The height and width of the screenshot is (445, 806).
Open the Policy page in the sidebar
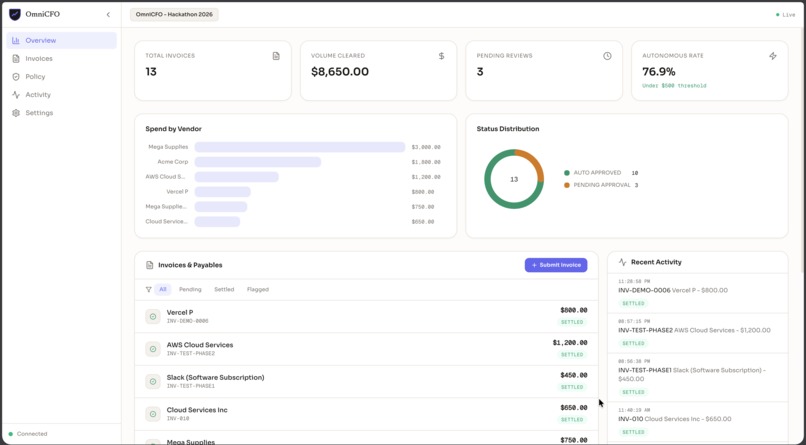(62, 77)
